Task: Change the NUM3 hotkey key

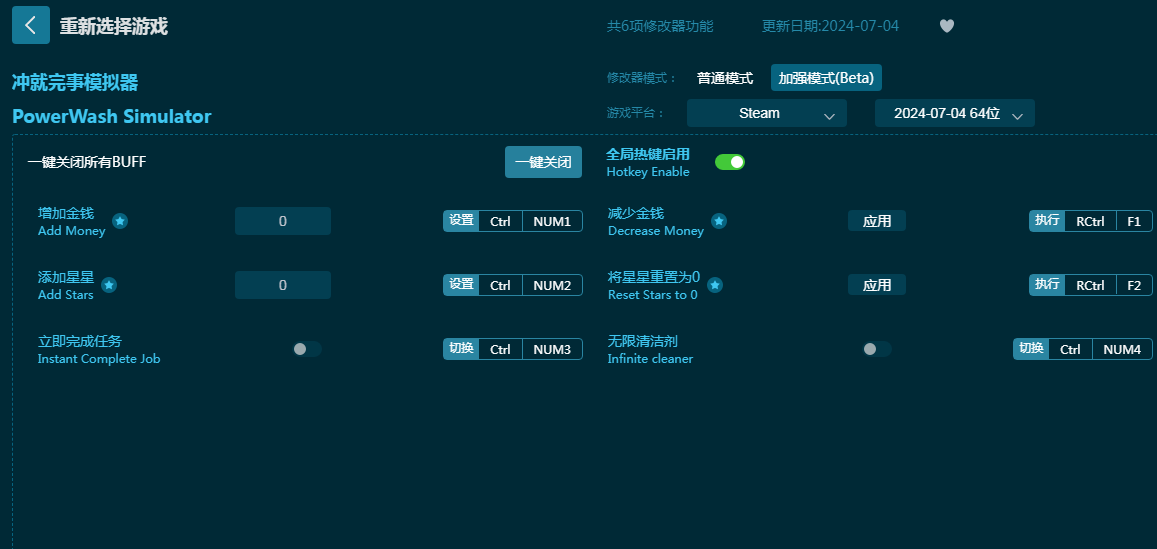Action: (552, 349)
